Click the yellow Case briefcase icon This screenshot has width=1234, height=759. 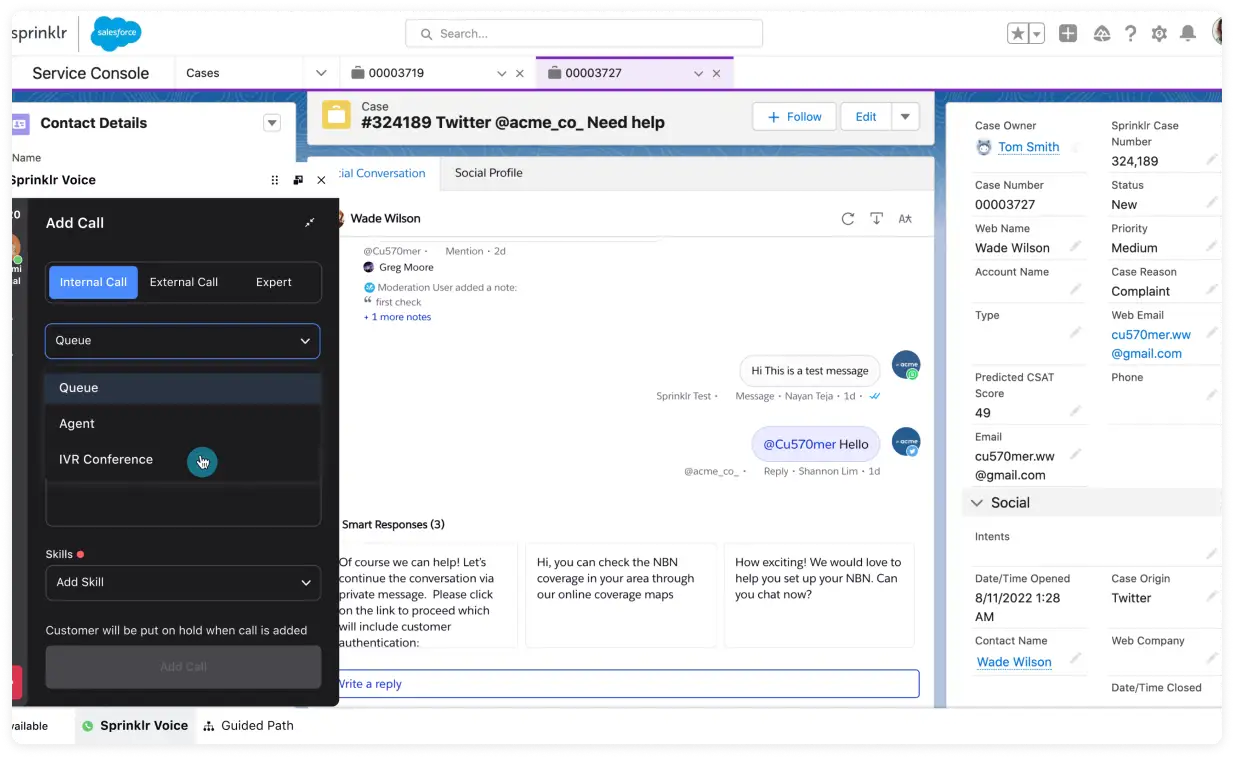tap(336, 115)
